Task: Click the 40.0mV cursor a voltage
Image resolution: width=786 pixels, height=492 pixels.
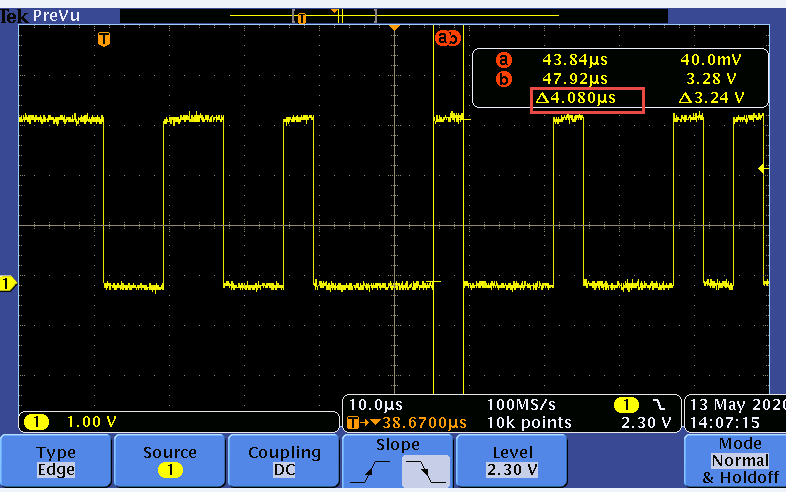Action: click(x=710, y=60)
